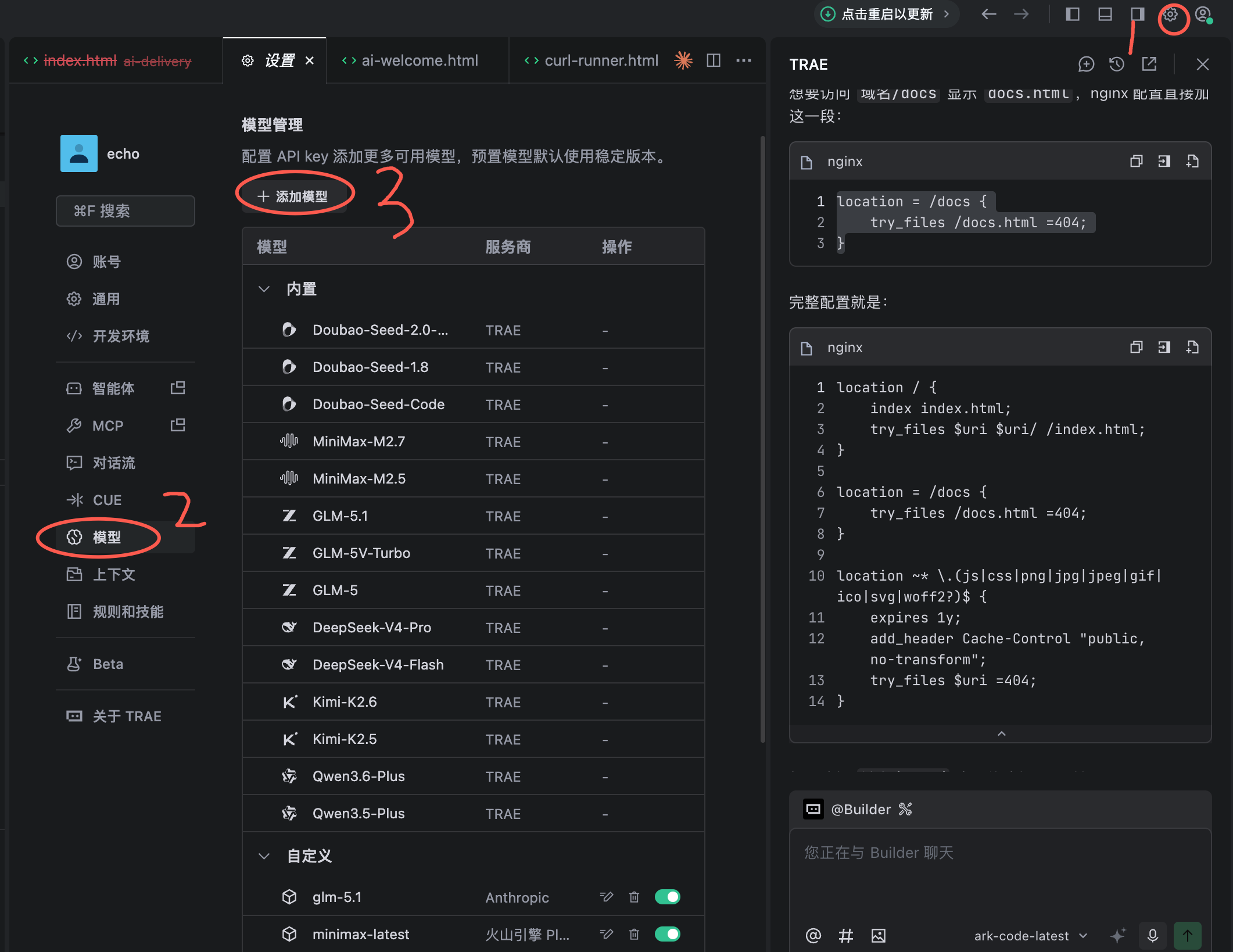Screen dimensions: 1233x952
Task: Collapse the 内置 built-in models group
Action: coord(264,289)
